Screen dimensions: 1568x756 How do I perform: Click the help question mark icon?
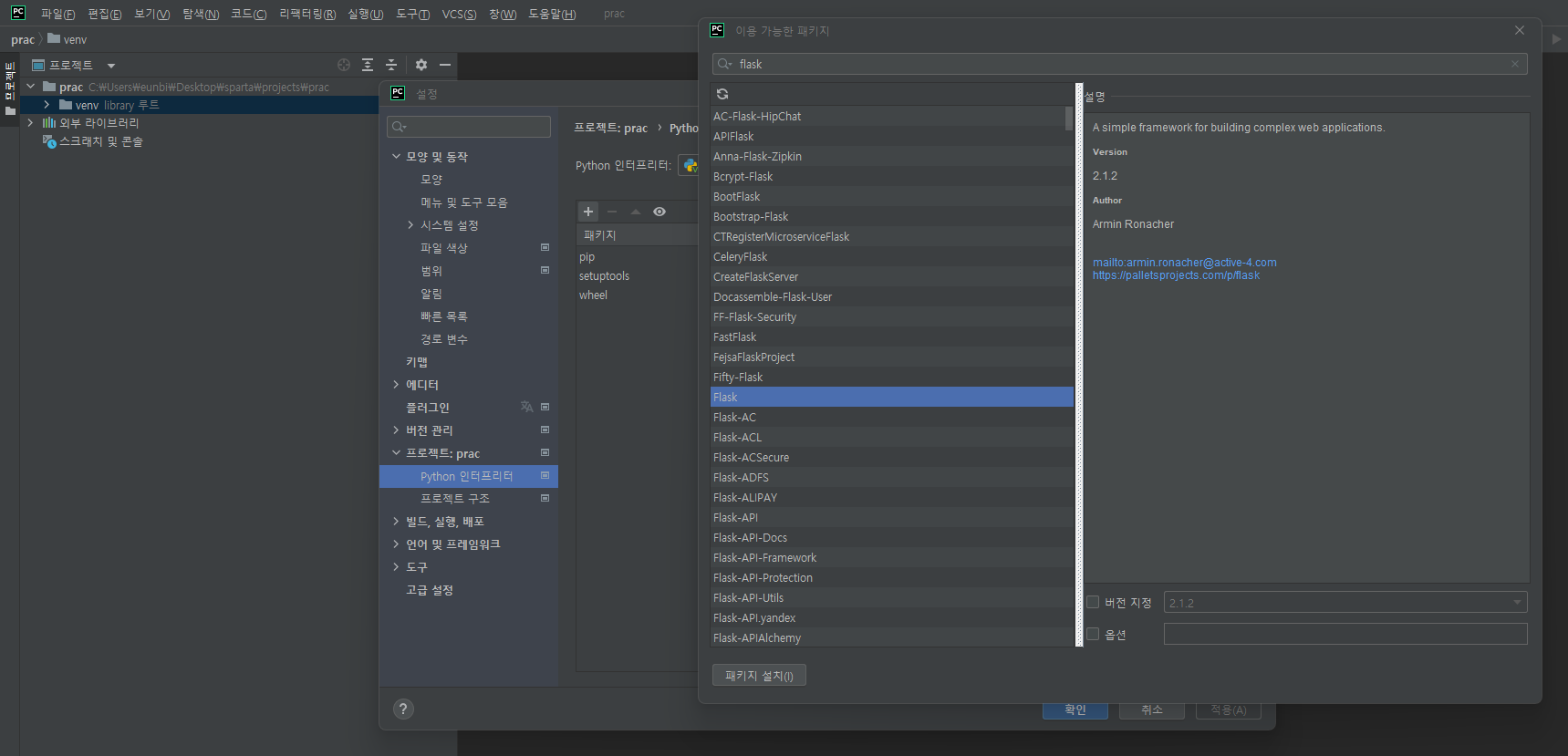tap(403, 709)
